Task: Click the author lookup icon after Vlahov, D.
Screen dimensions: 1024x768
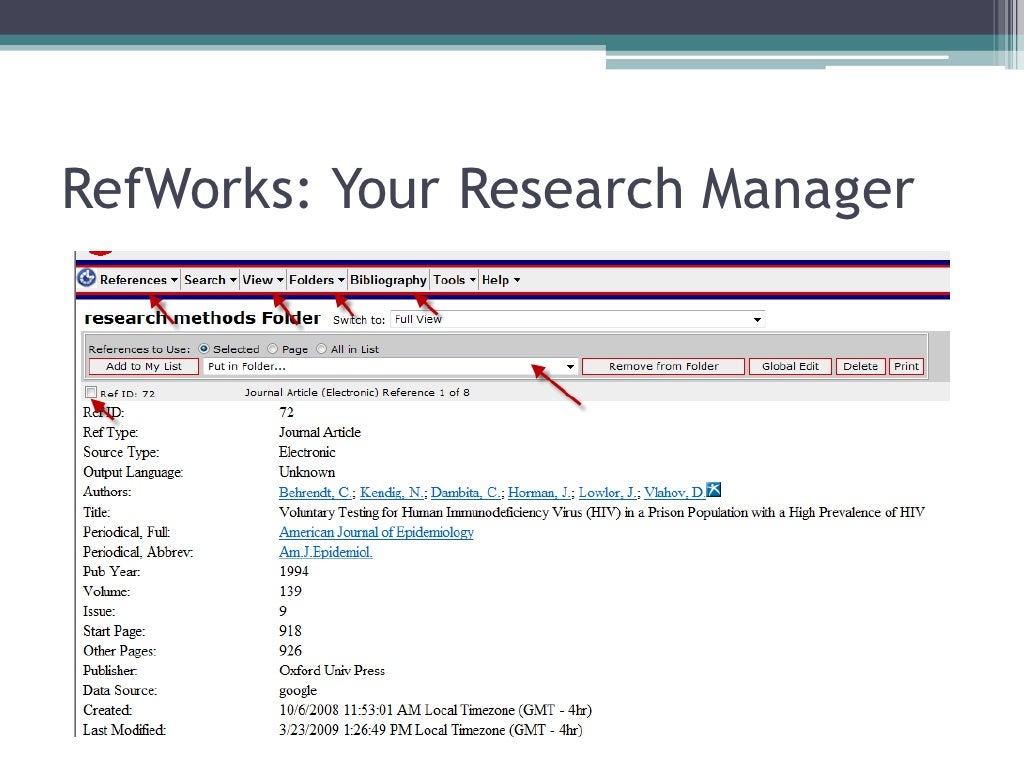Action: click(714, 490)
